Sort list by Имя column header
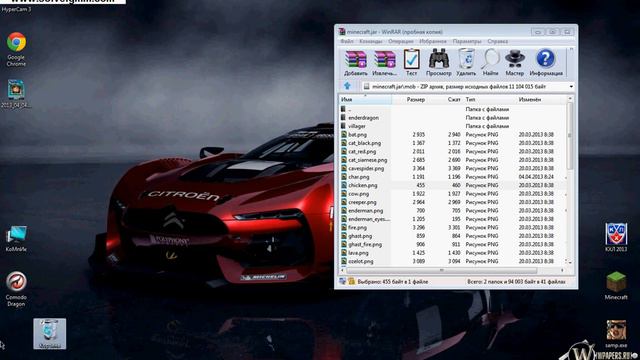The width and height of the screenshot is (640, 360). click(x=365, y=99)
